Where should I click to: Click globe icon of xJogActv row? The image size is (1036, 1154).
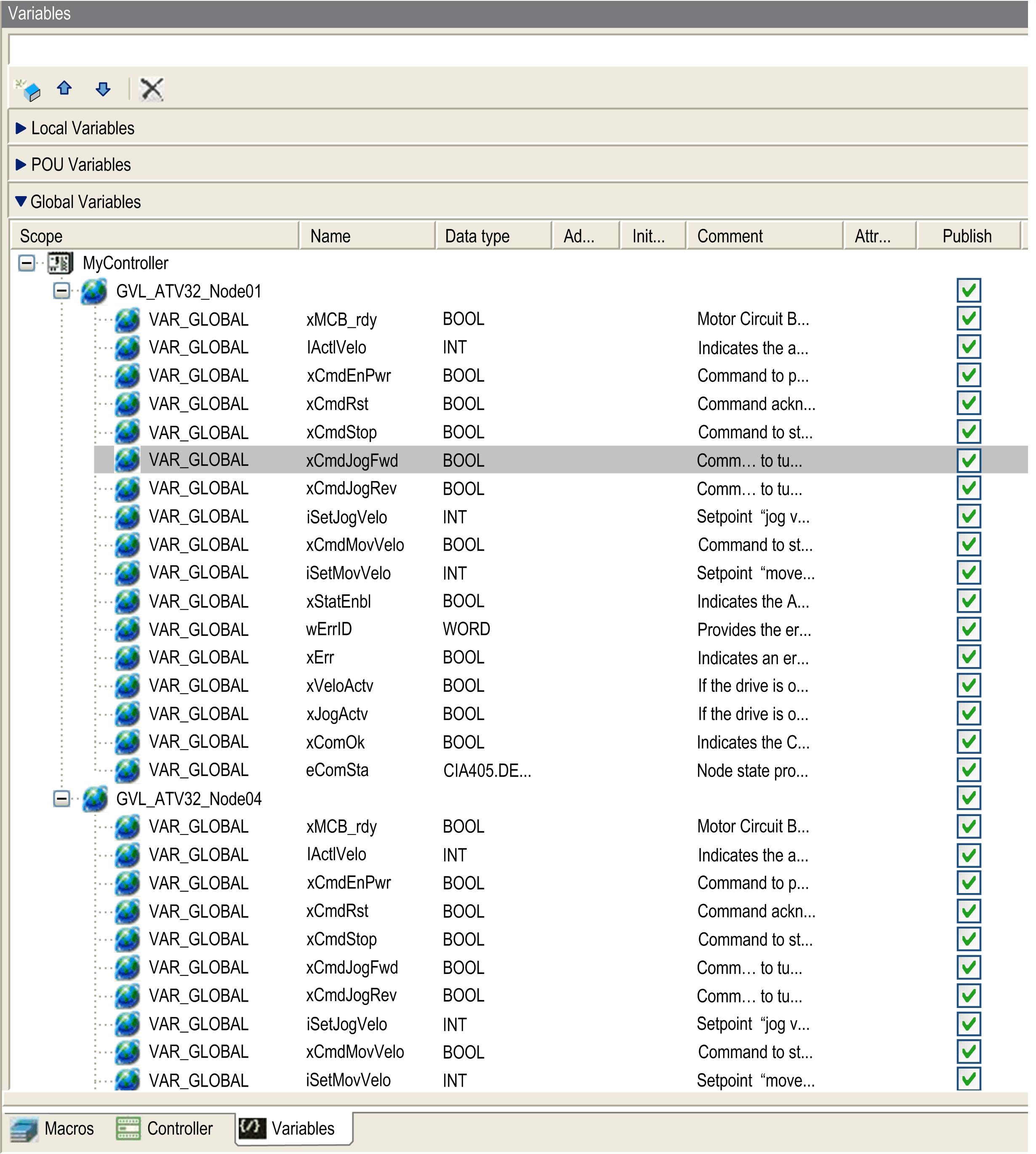[x=128, y=714]
